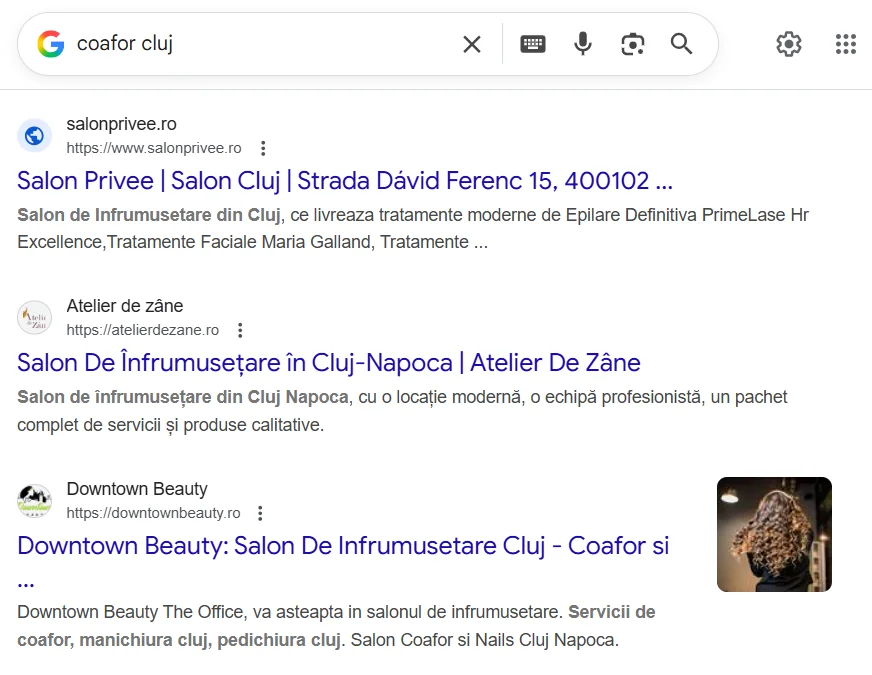Open Salon De Înfrumusețare în Cluj-Napoca link
This screenshot has width=872, height=675.
329,363
